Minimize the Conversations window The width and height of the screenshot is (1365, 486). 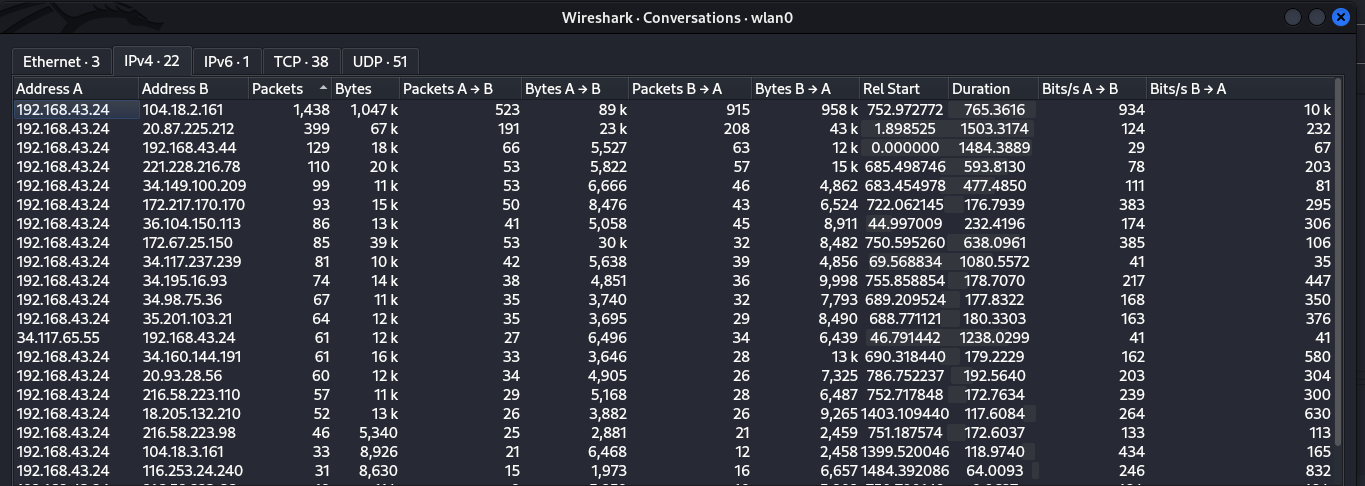point(1294,17)
